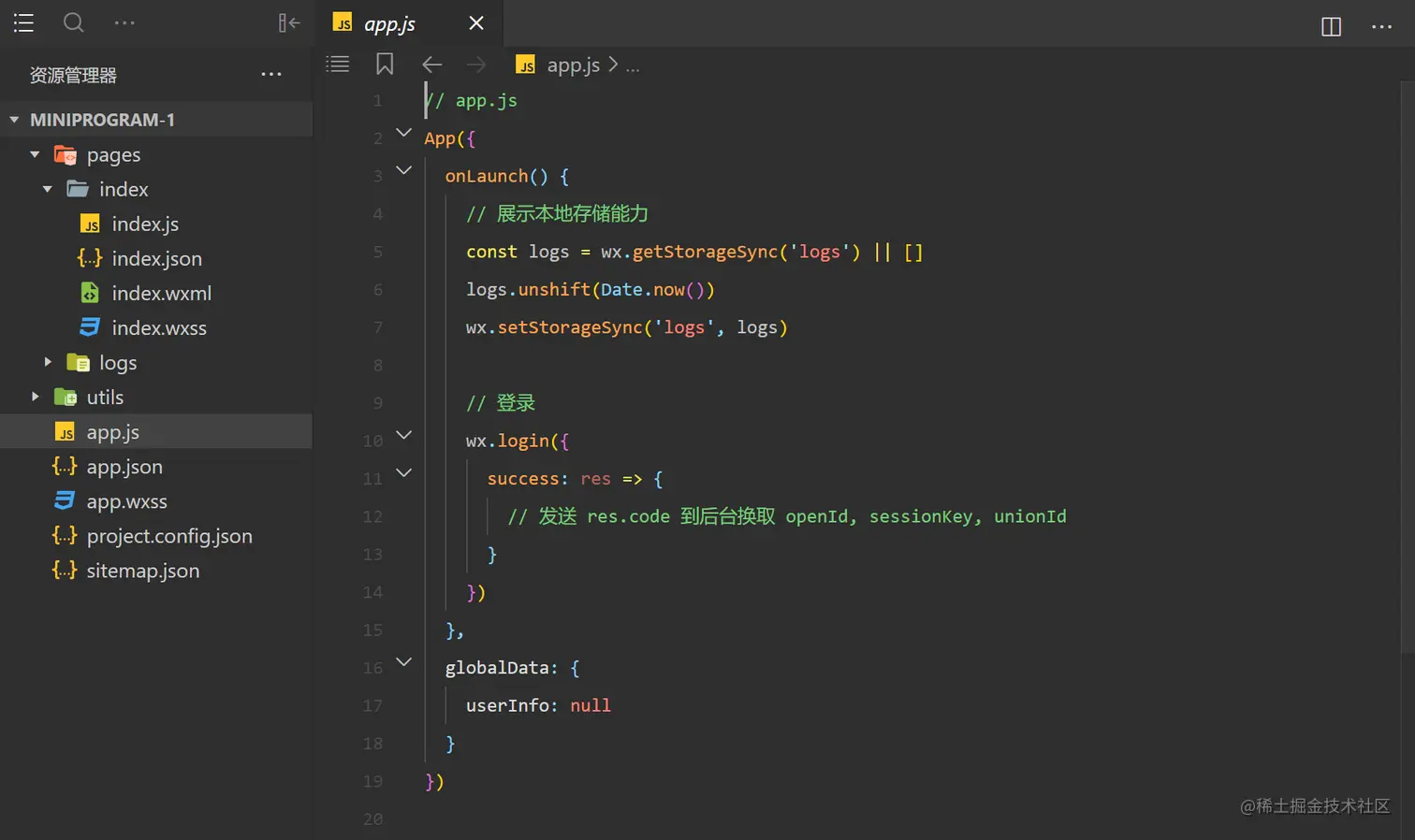Image resolution: width=1415 pixels, height=840 pixels.
Task: Fold the globalData block at line 16
Action: click(404, 662)
